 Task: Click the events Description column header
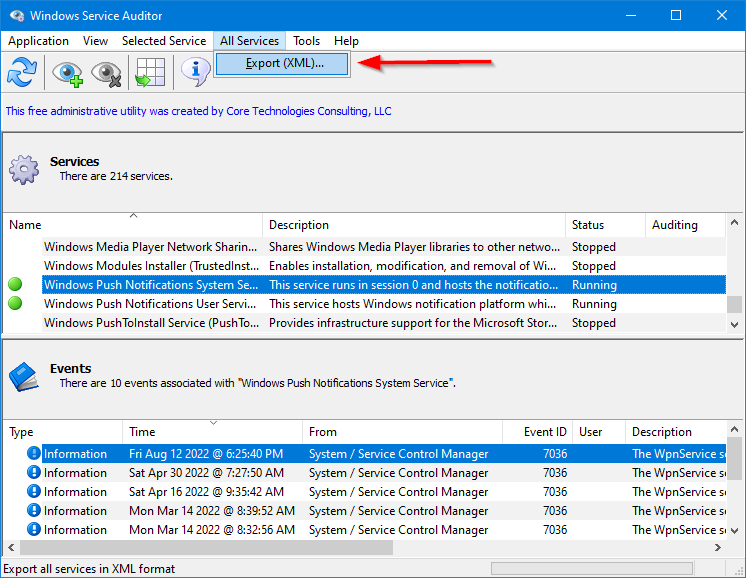(676, 431)
